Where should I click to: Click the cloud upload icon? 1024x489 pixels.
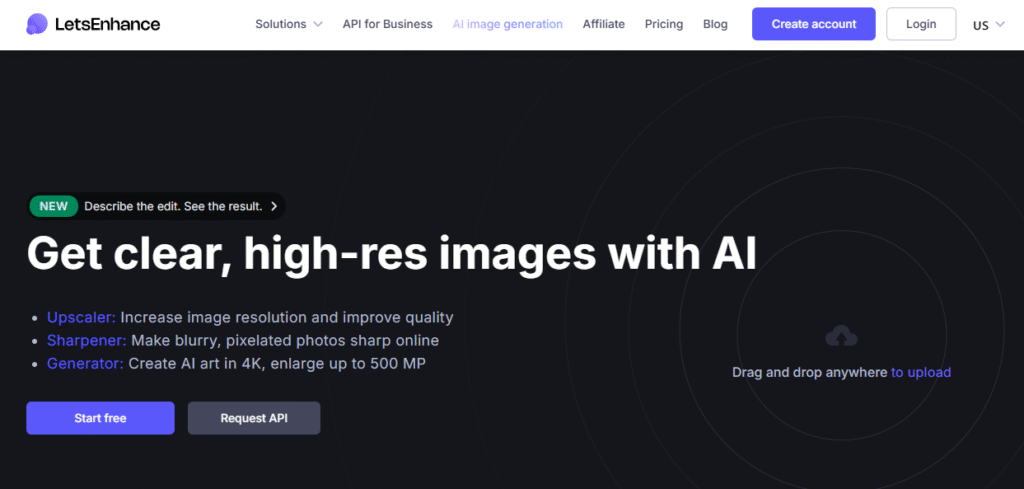pos(841,337)
